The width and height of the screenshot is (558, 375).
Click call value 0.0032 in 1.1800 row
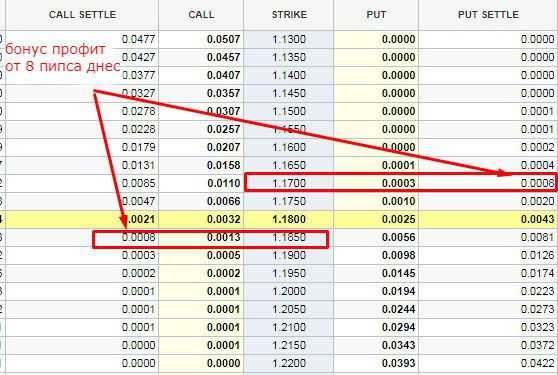tap(223, 219)
